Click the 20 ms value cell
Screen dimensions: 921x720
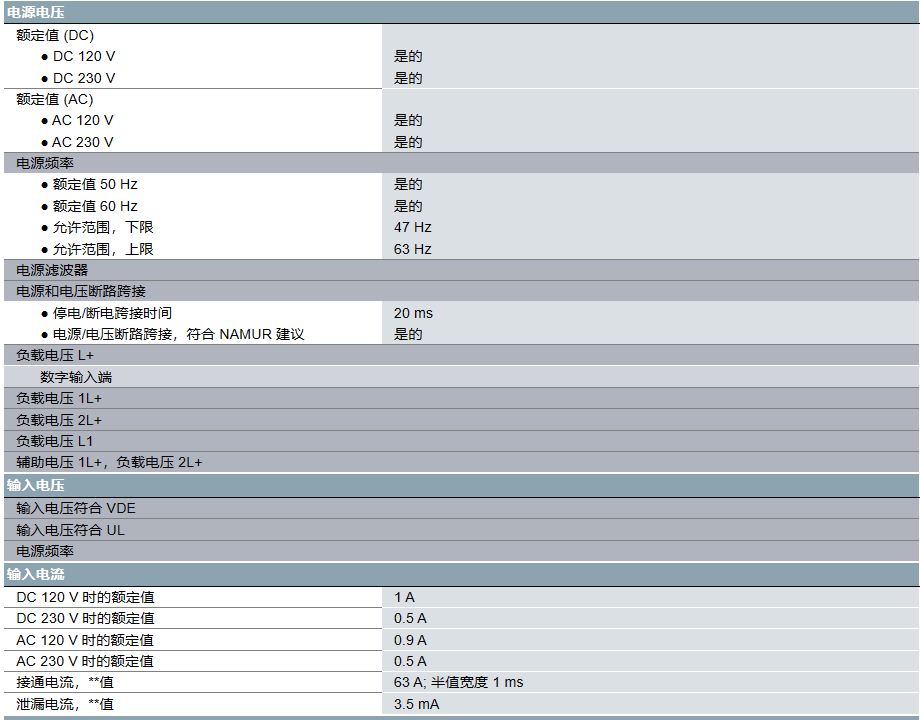pos(409,313)
